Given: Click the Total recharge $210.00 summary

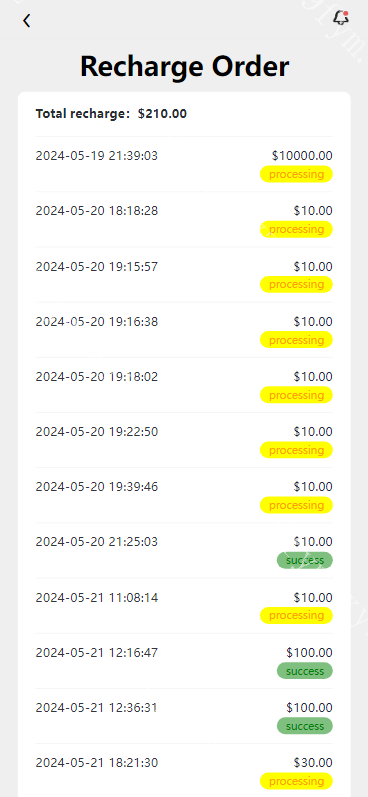Looking at the screenshot, I should pyautogui.click(x=111, y=114).
